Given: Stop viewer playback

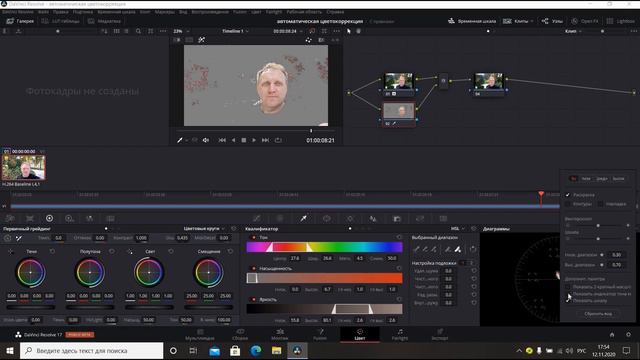Looking at the screenshot, I should tap(244, 140).
